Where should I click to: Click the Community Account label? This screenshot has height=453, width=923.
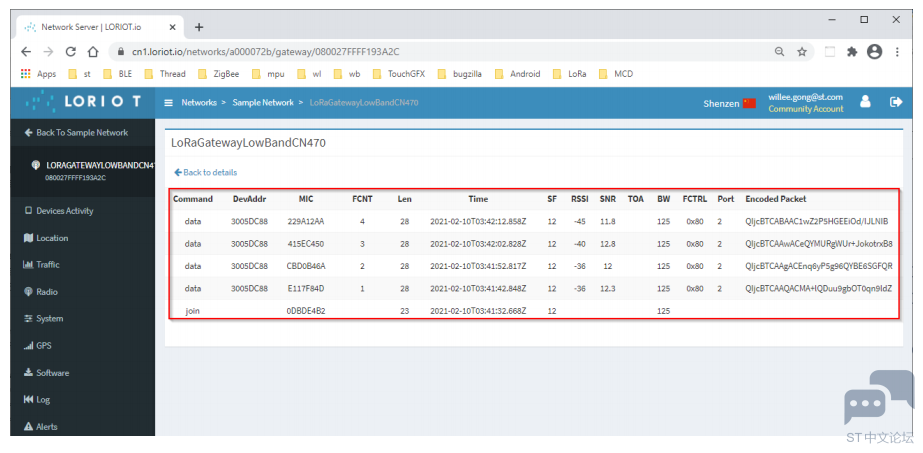pos(805,109)
